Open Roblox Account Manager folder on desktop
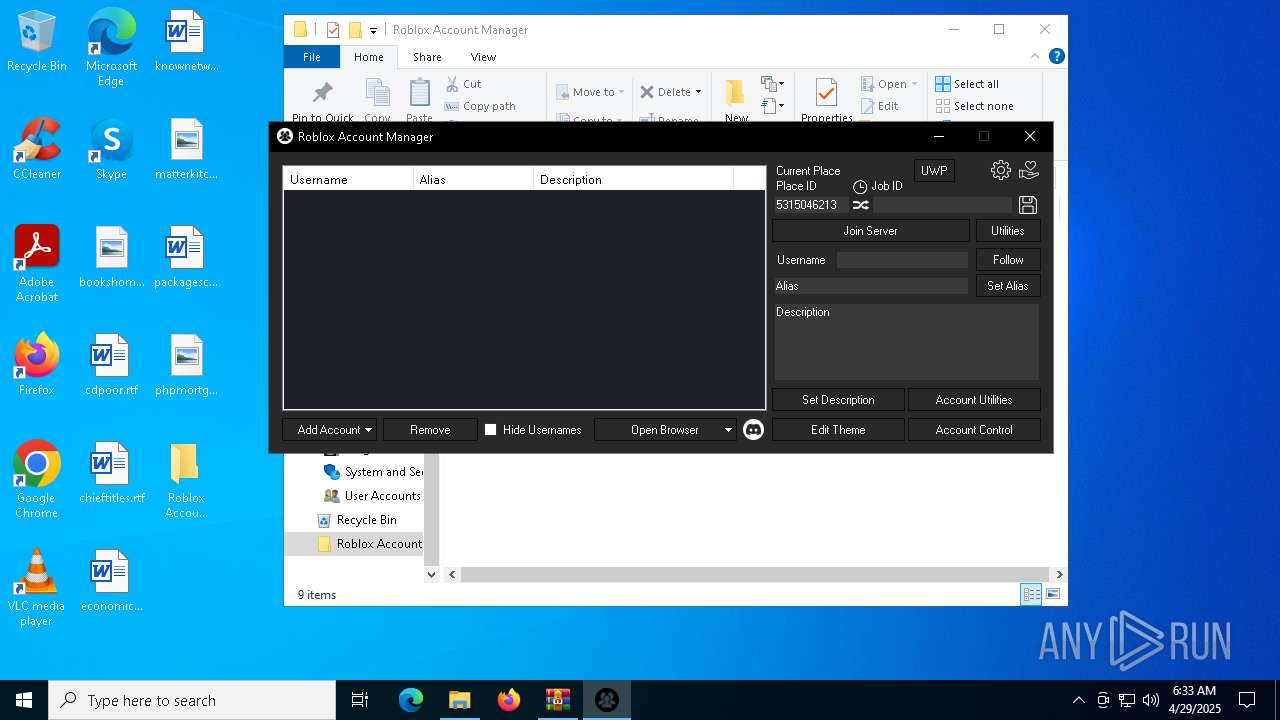This screenshot has height=720, width=1280. click(x=185, y=480)
